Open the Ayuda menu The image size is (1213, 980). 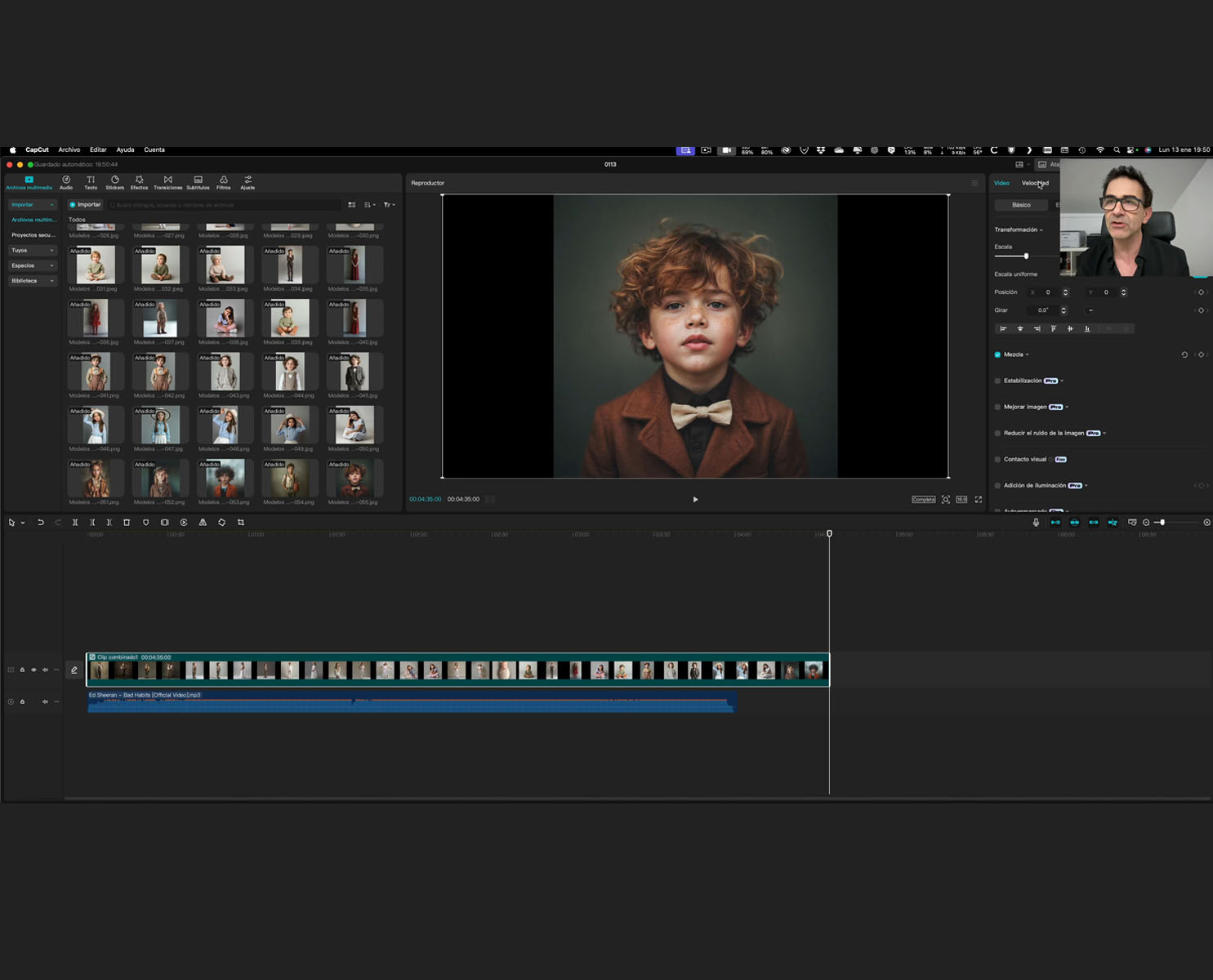pyautogui.click(x=125, y=150)
